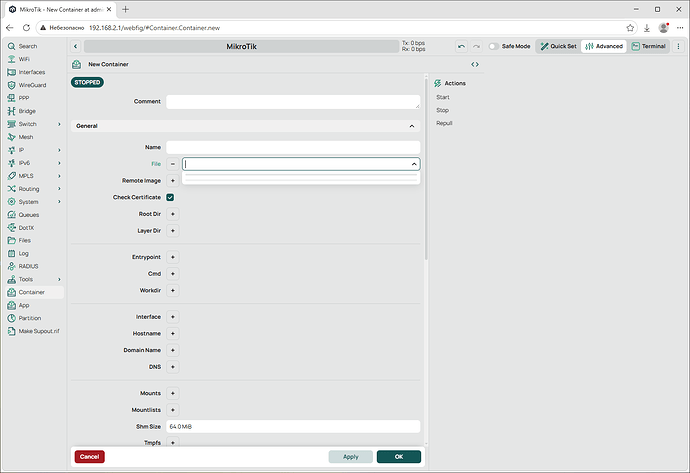
Task: Expand the Routing submenu
Action: pyautogui.click(x=59, y=189)
